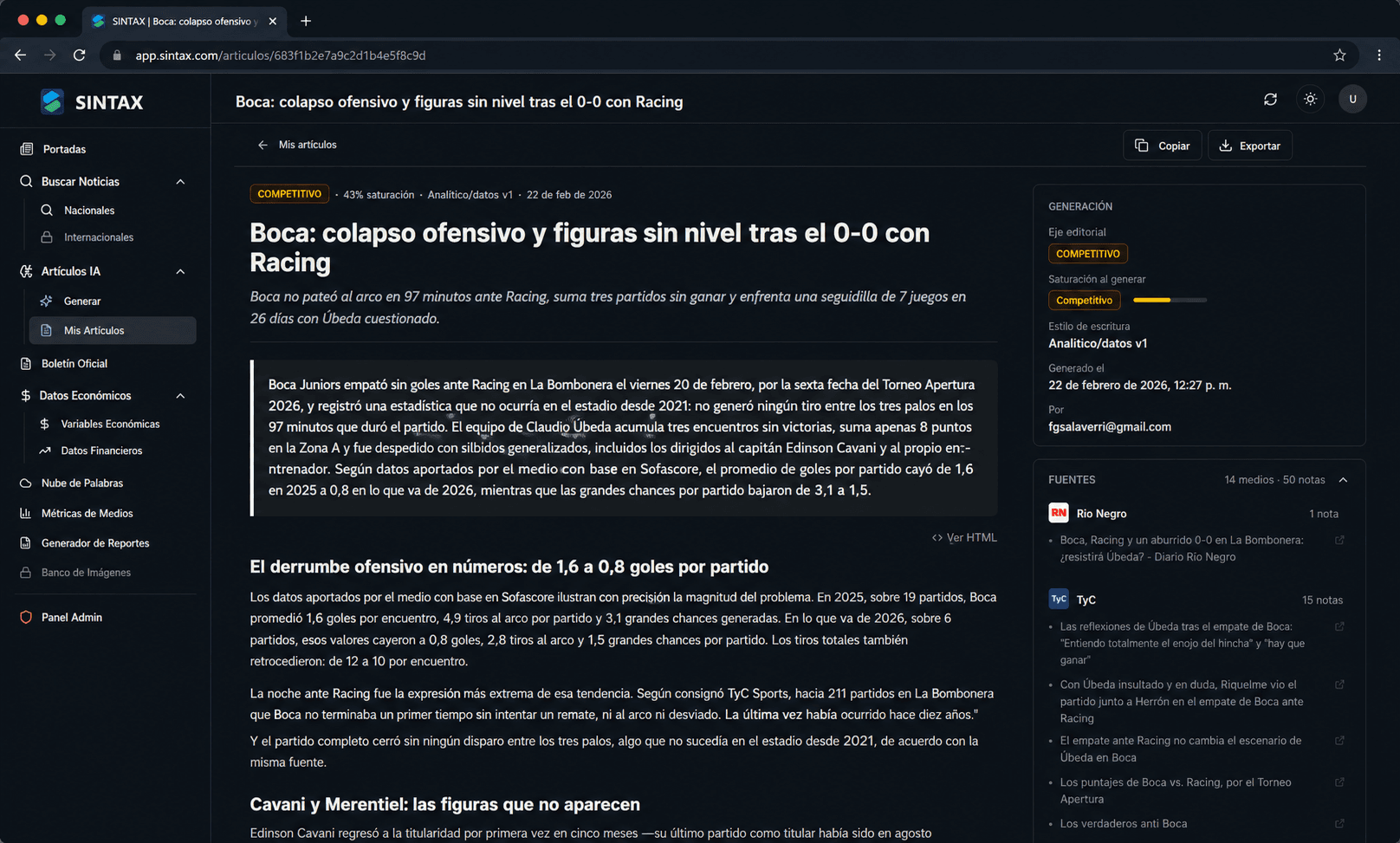Open external link for 'Los puntajes de Boca' note
Image resolution: width=1400 pixels, height=843 pixels.
1339,783
